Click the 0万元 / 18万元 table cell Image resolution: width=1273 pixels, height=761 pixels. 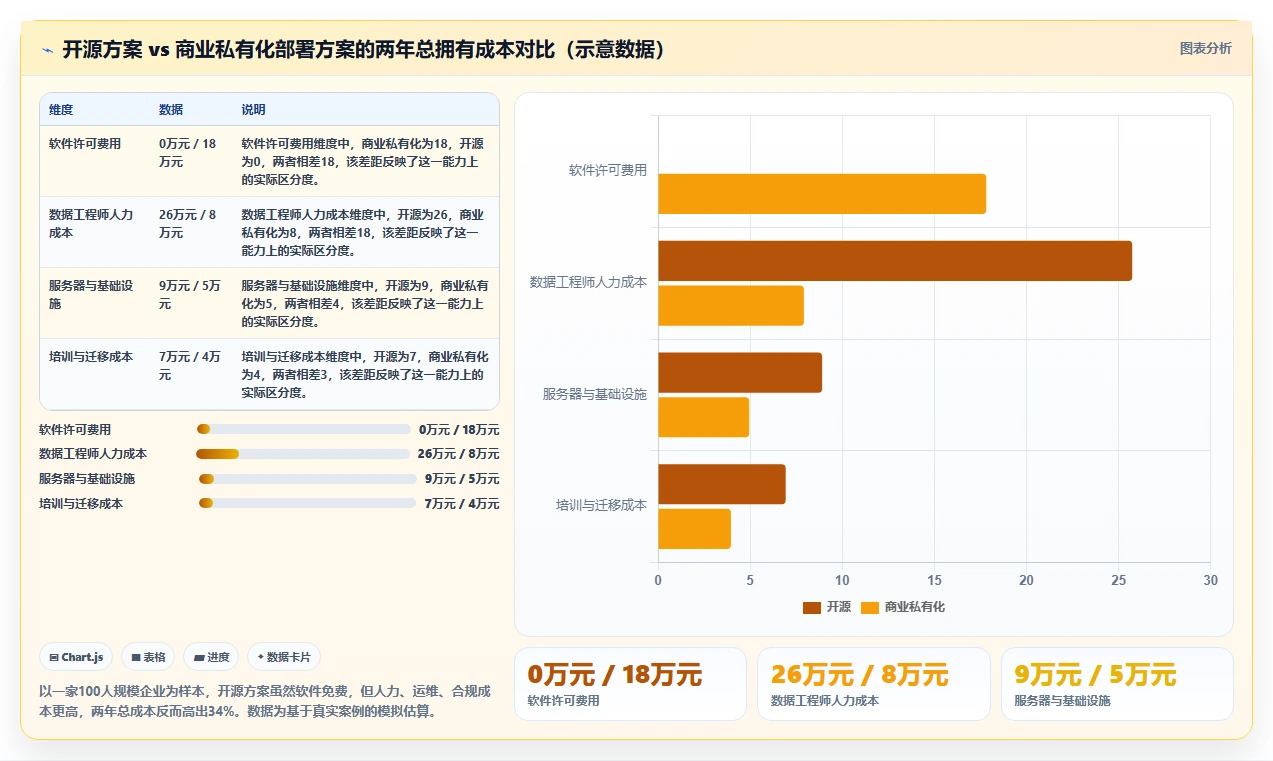tap(188, 153)
